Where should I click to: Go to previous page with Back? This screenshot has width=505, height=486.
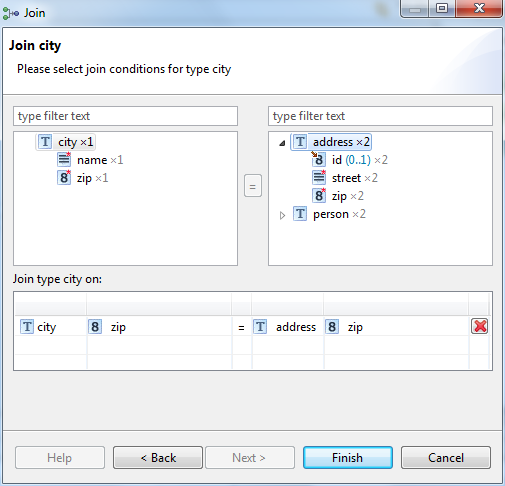click(158, 458)
